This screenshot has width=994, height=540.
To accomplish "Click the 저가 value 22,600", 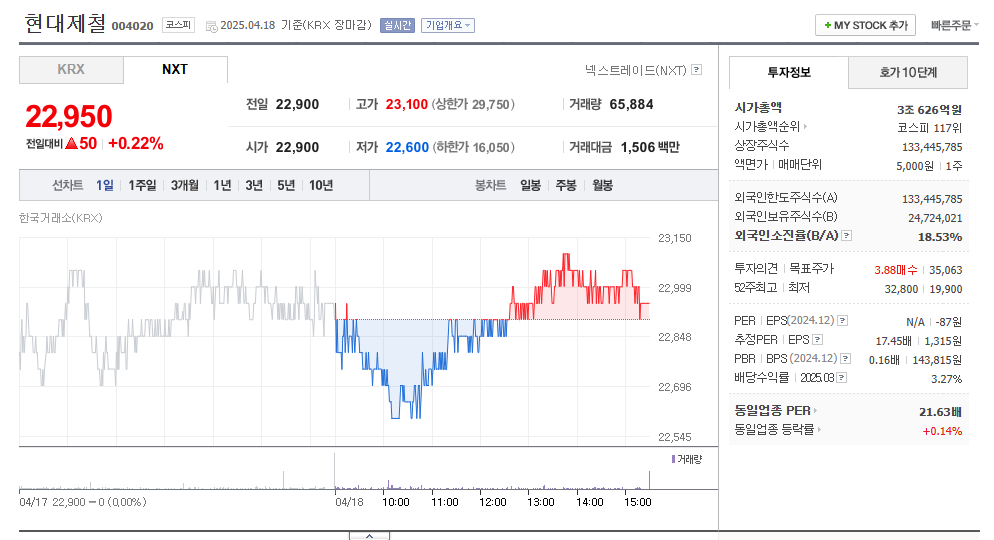I will [407, 148].
